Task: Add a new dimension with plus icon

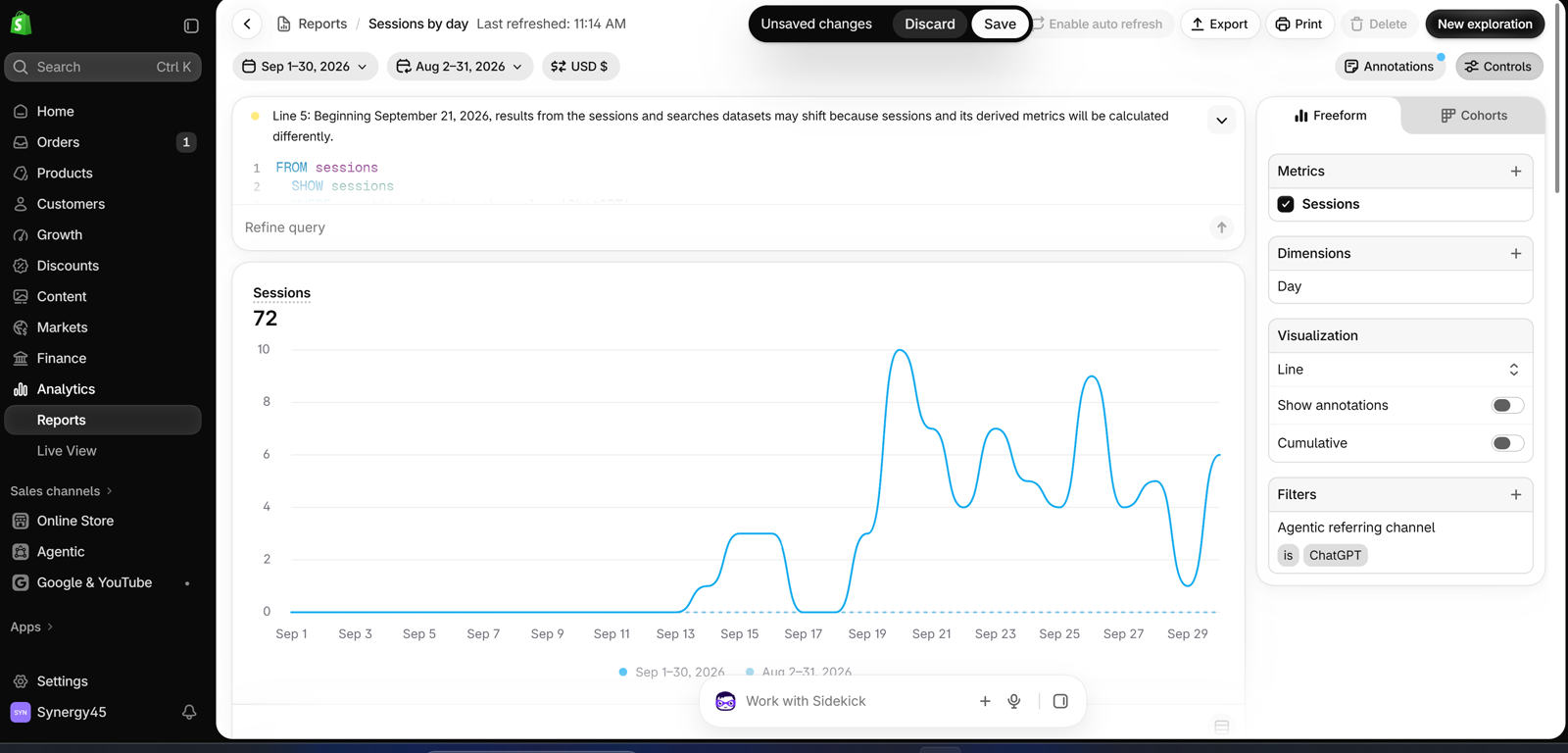Action: [1516, 254]
